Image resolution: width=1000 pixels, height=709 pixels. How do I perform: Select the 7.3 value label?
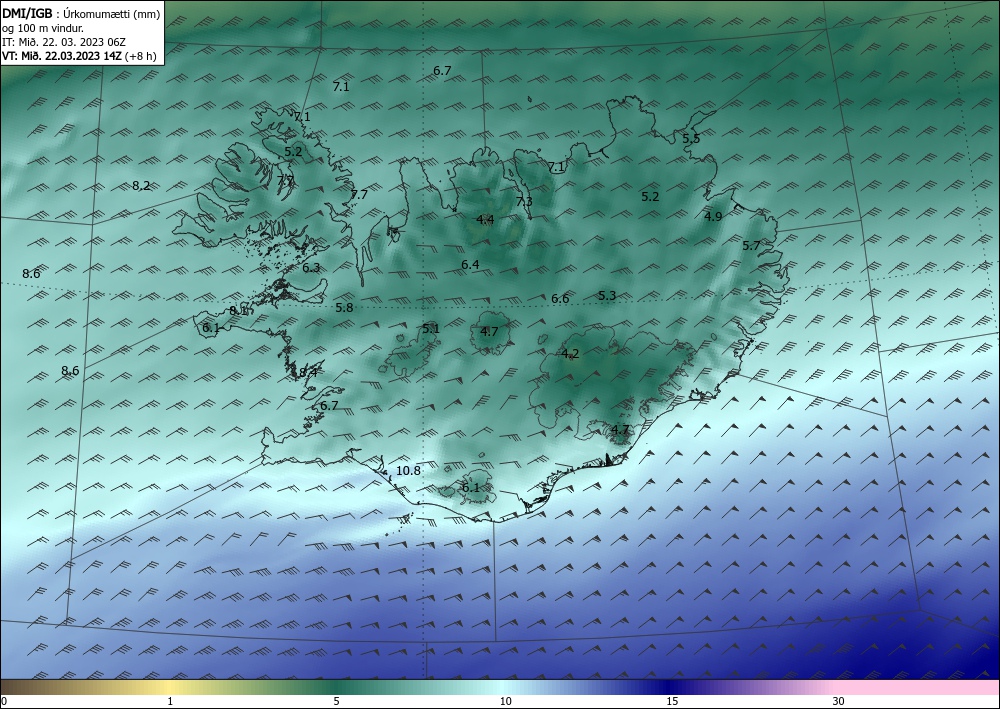pyautogui.click(x=524, y=202)
